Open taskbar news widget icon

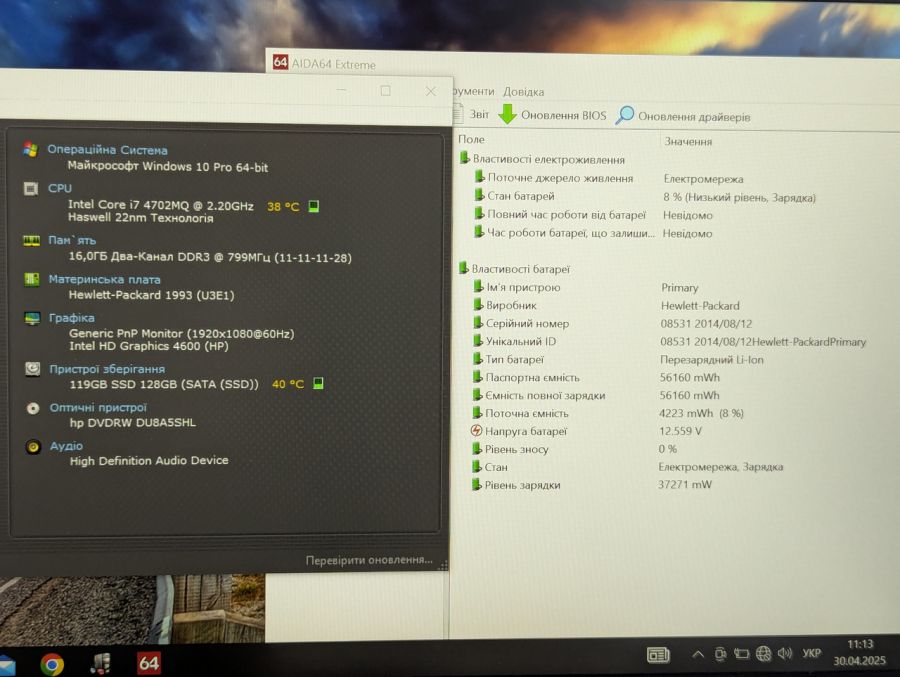(x=658, y=655)
